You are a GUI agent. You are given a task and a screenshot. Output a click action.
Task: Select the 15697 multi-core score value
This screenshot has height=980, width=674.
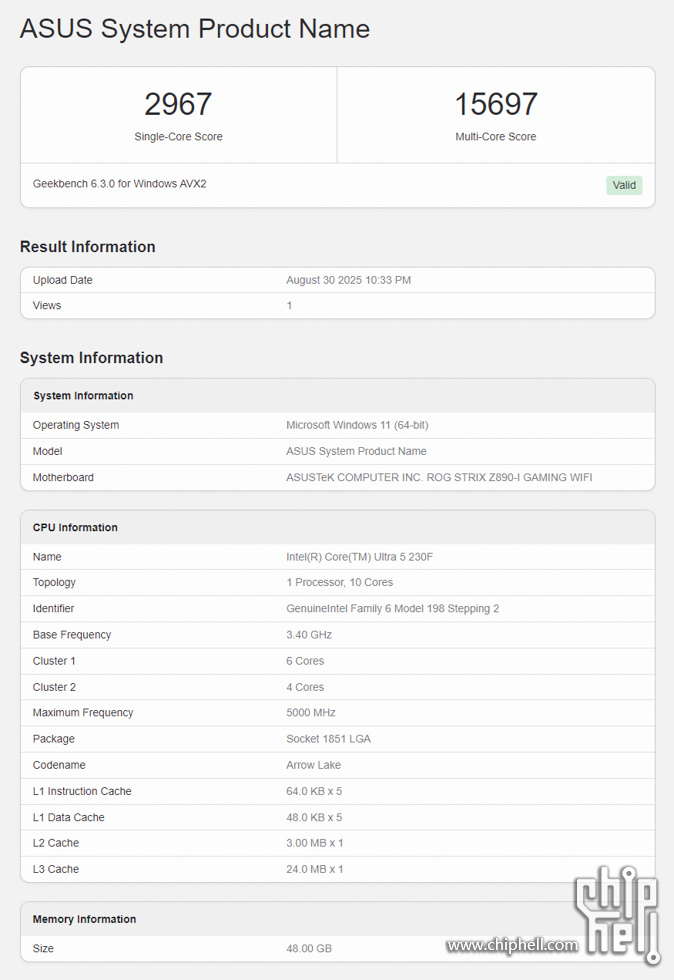click(x=496, y=104)
